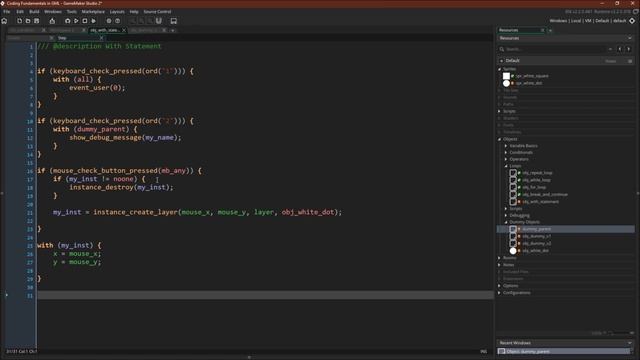This screenshot has width=640, height=360.
Task: Open the Resources panel dropdown
Action: 630,38
